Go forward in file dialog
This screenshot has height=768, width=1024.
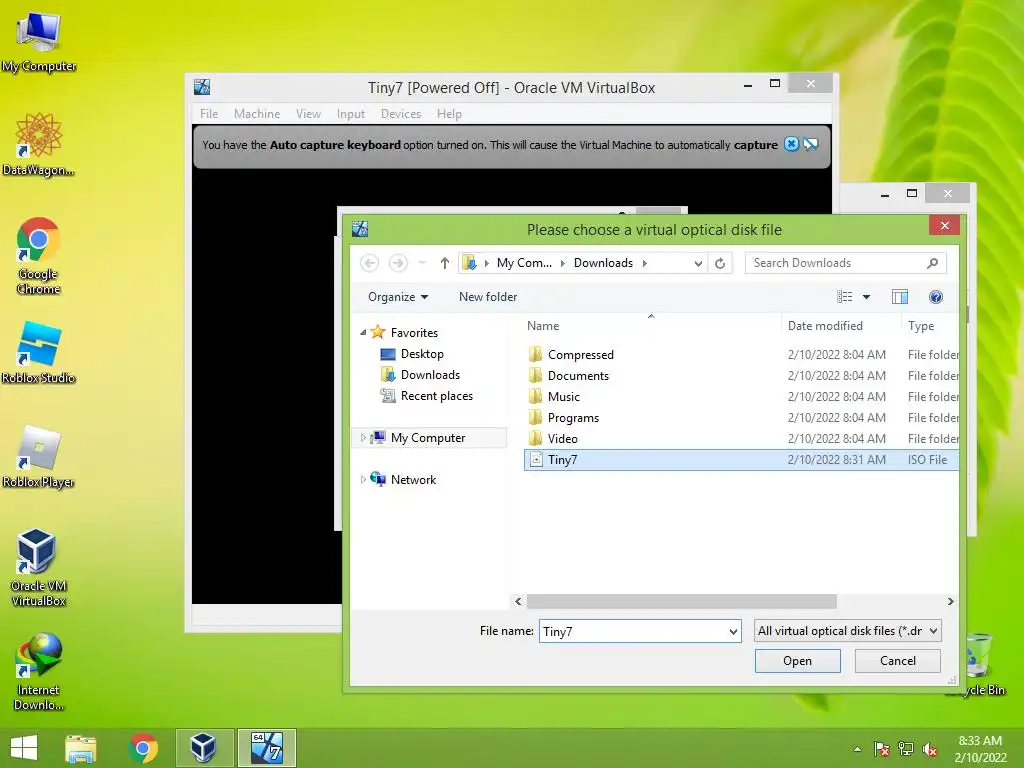point(398,263)
